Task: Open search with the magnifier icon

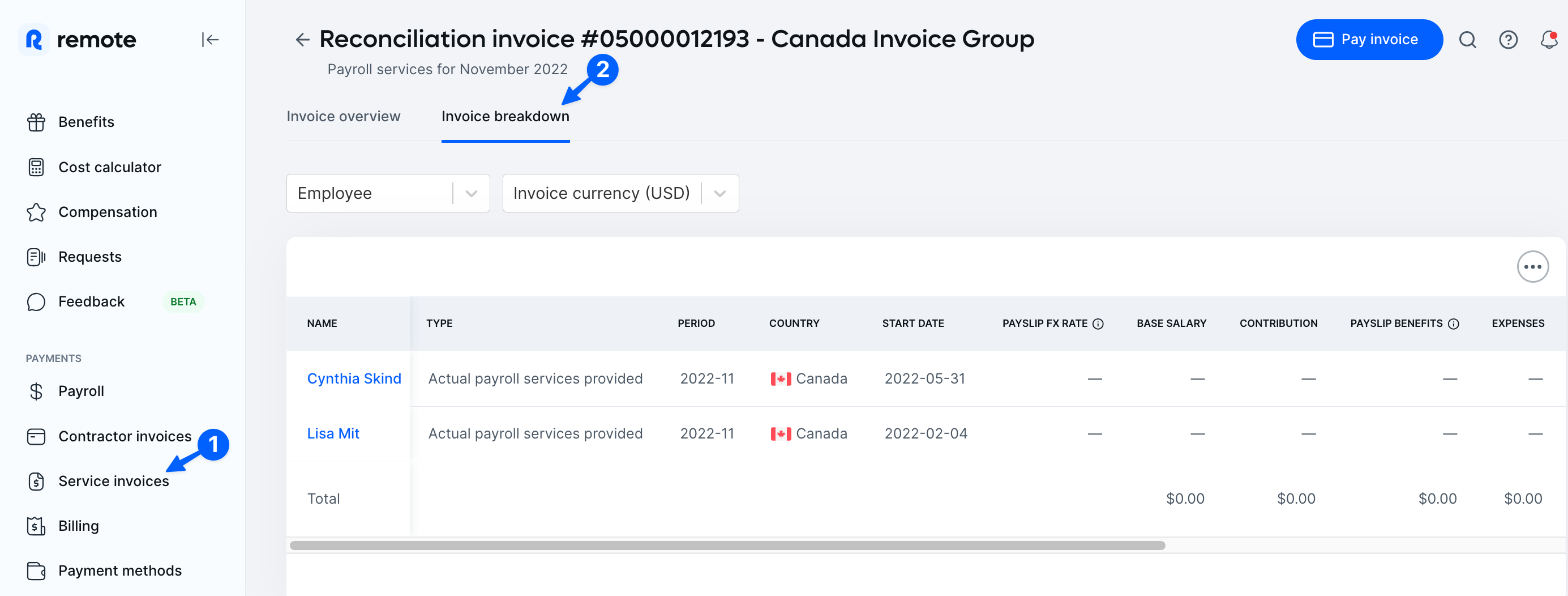Action: [x=1468, y=40]
